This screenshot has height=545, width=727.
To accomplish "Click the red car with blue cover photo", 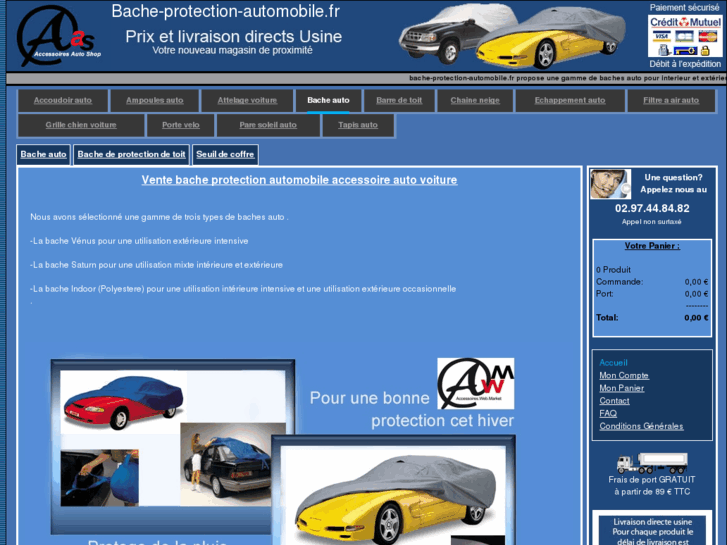I will 124,402.
